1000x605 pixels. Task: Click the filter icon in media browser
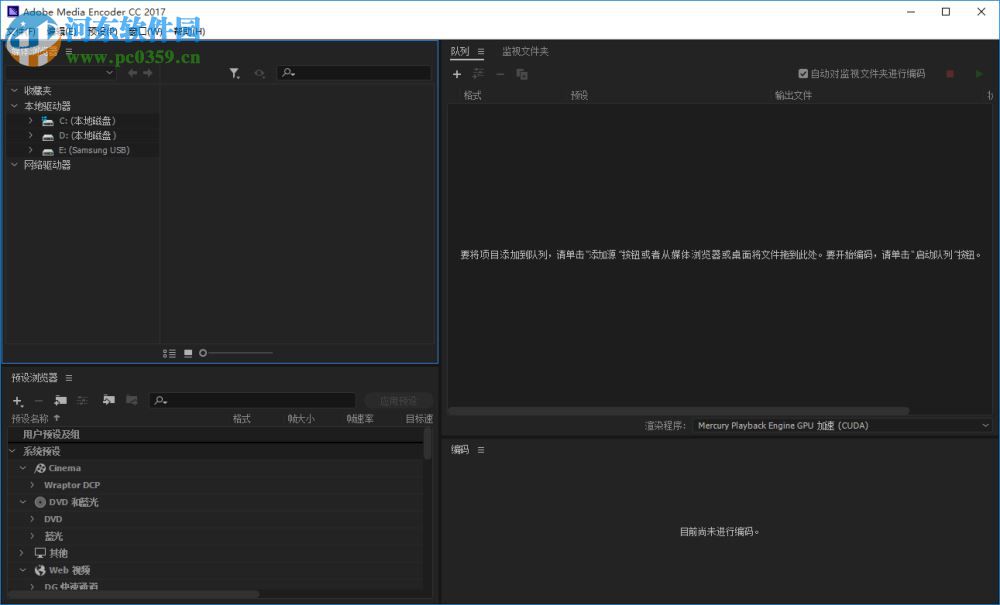[236, 72]
